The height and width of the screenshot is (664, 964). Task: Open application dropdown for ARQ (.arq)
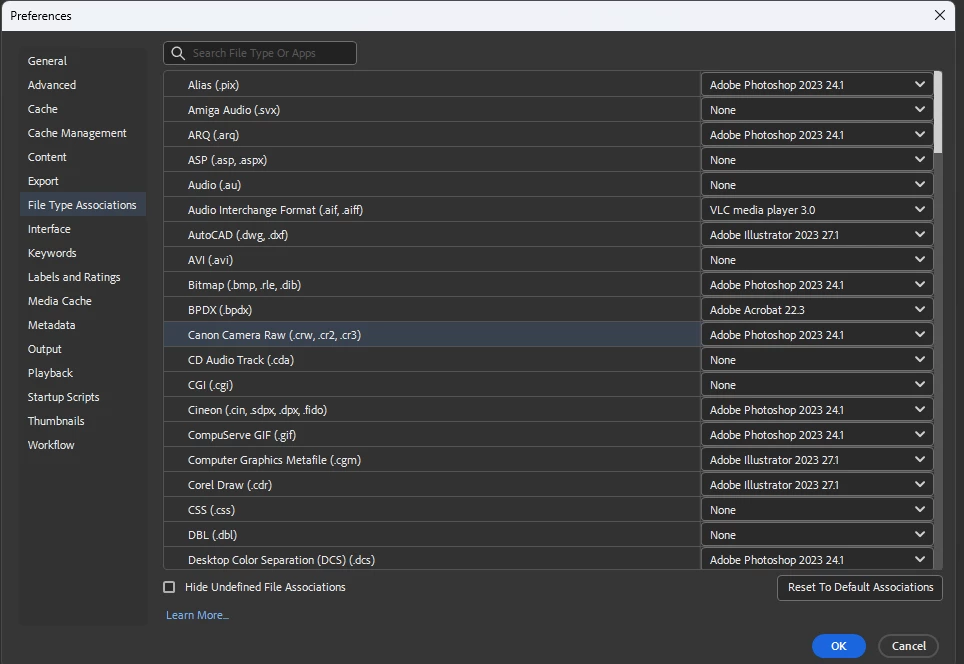[x=817, y=135]
